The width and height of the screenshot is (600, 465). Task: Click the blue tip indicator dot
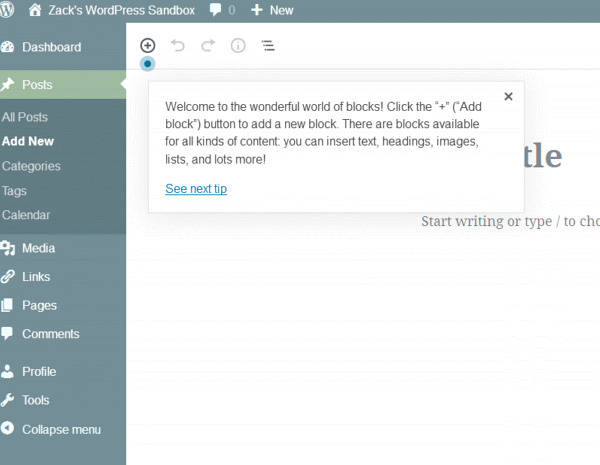148,64
